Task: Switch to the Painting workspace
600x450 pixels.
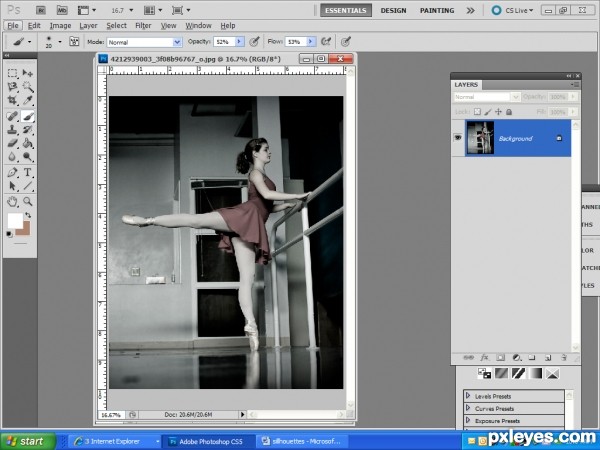Action: pos(437,10)
